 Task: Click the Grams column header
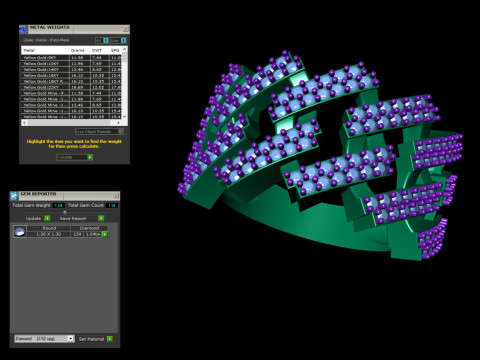79,50
